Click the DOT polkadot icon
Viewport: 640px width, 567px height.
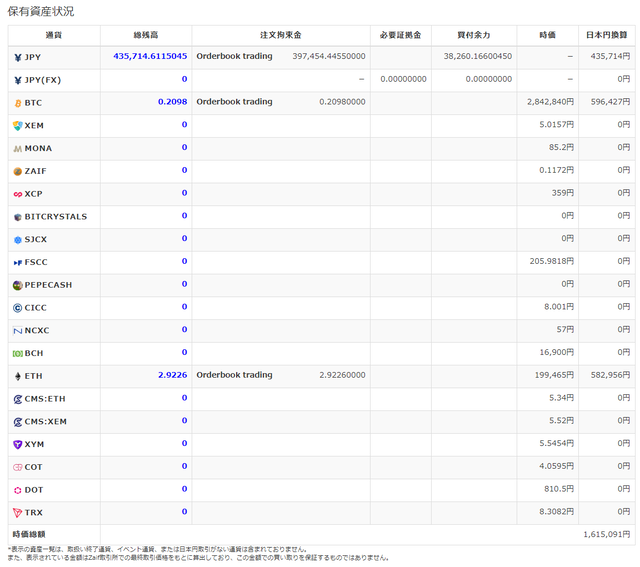click(18, 490)
